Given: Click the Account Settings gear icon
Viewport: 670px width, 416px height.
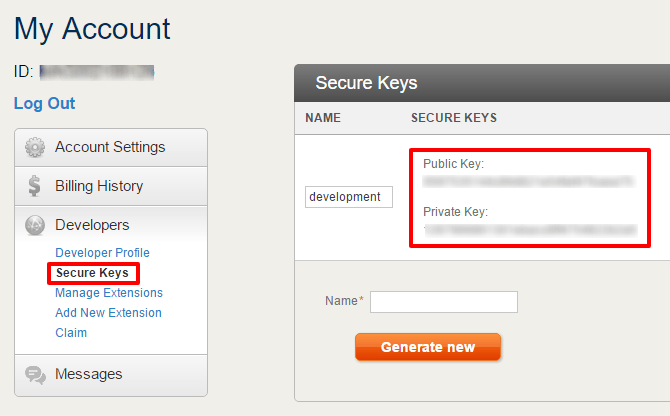Looking at the screenshot, I should 35,147.
